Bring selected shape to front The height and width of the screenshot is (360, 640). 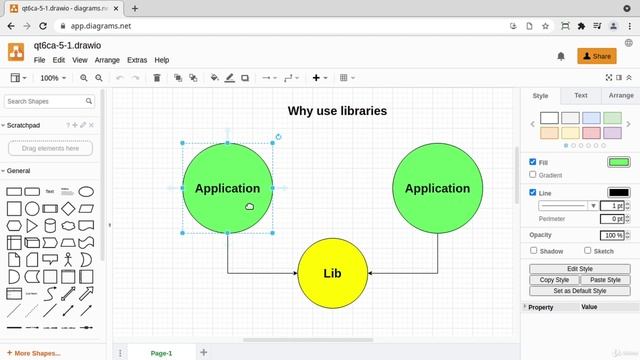(x=178, y=78)
